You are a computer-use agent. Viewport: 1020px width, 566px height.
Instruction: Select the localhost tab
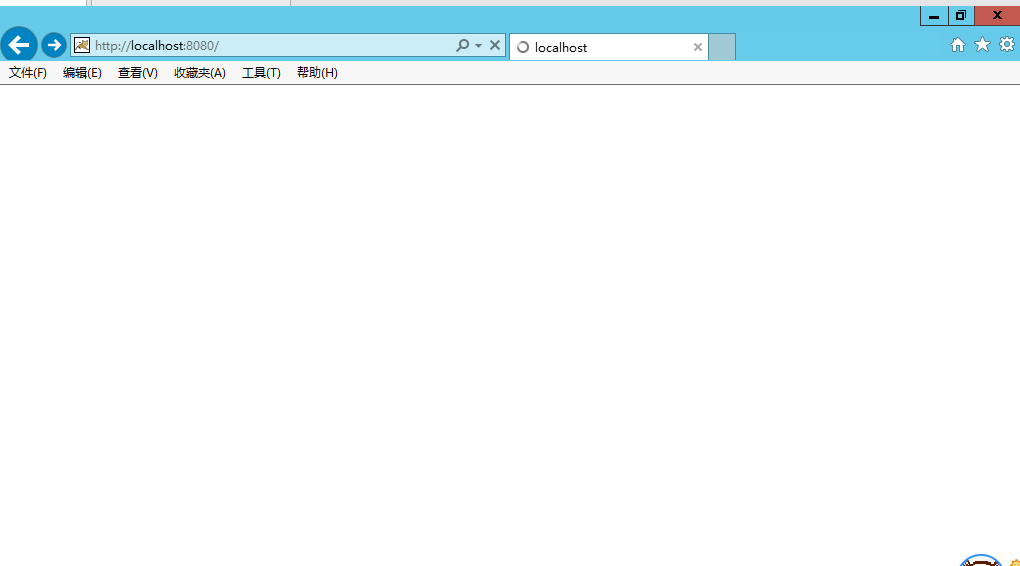600,47
